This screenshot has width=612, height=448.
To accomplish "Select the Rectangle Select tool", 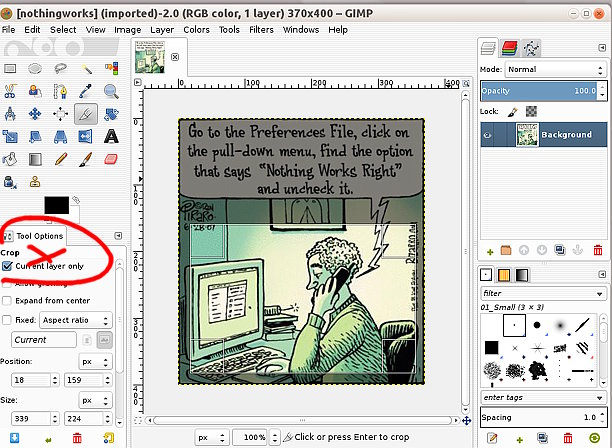I will [10, 69].
